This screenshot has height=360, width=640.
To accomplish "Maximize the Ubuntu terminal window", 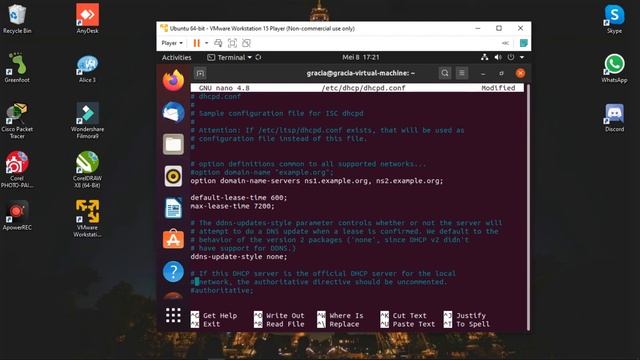I will coord(501,73).
